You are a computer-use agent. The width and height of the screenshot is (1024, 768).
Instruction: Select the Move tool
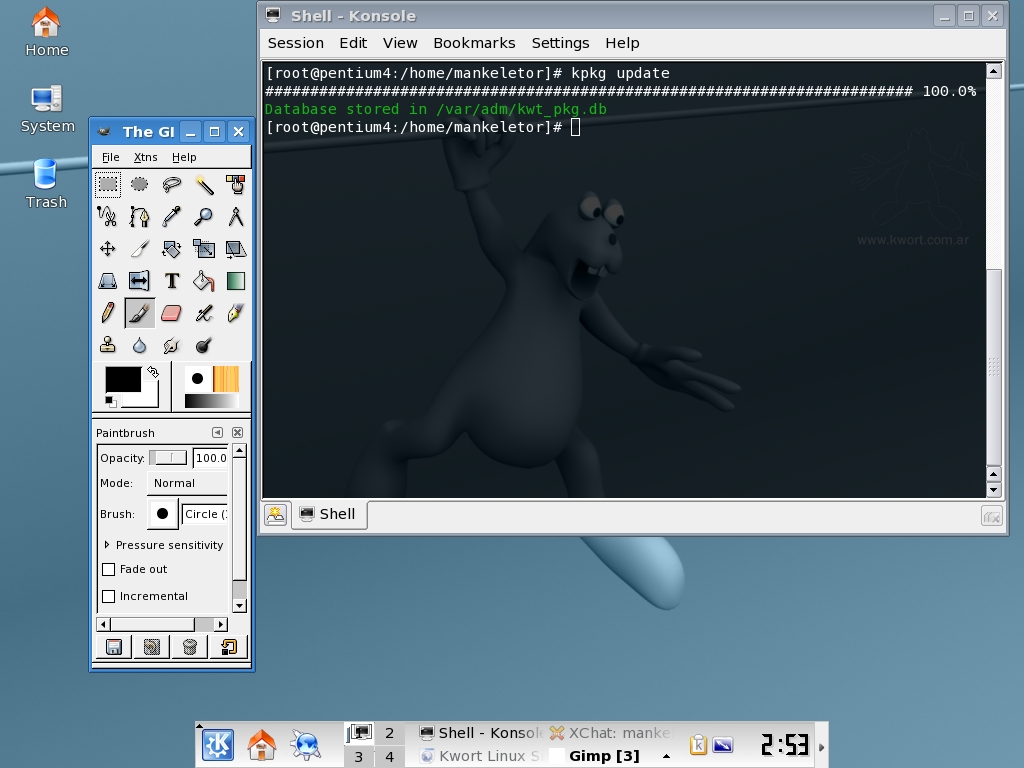pyautogui.click(x=108, y=249)
